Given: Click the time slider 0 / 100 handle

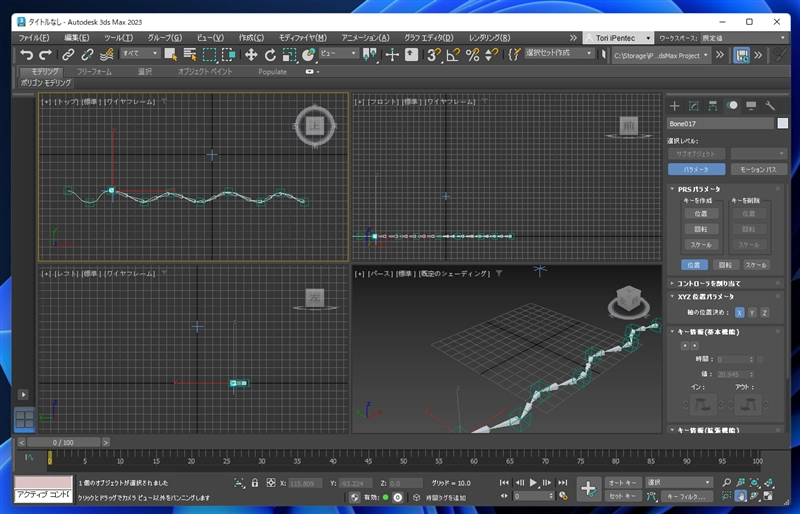Looking at the screenshot, I should click(x=63, y=443).
